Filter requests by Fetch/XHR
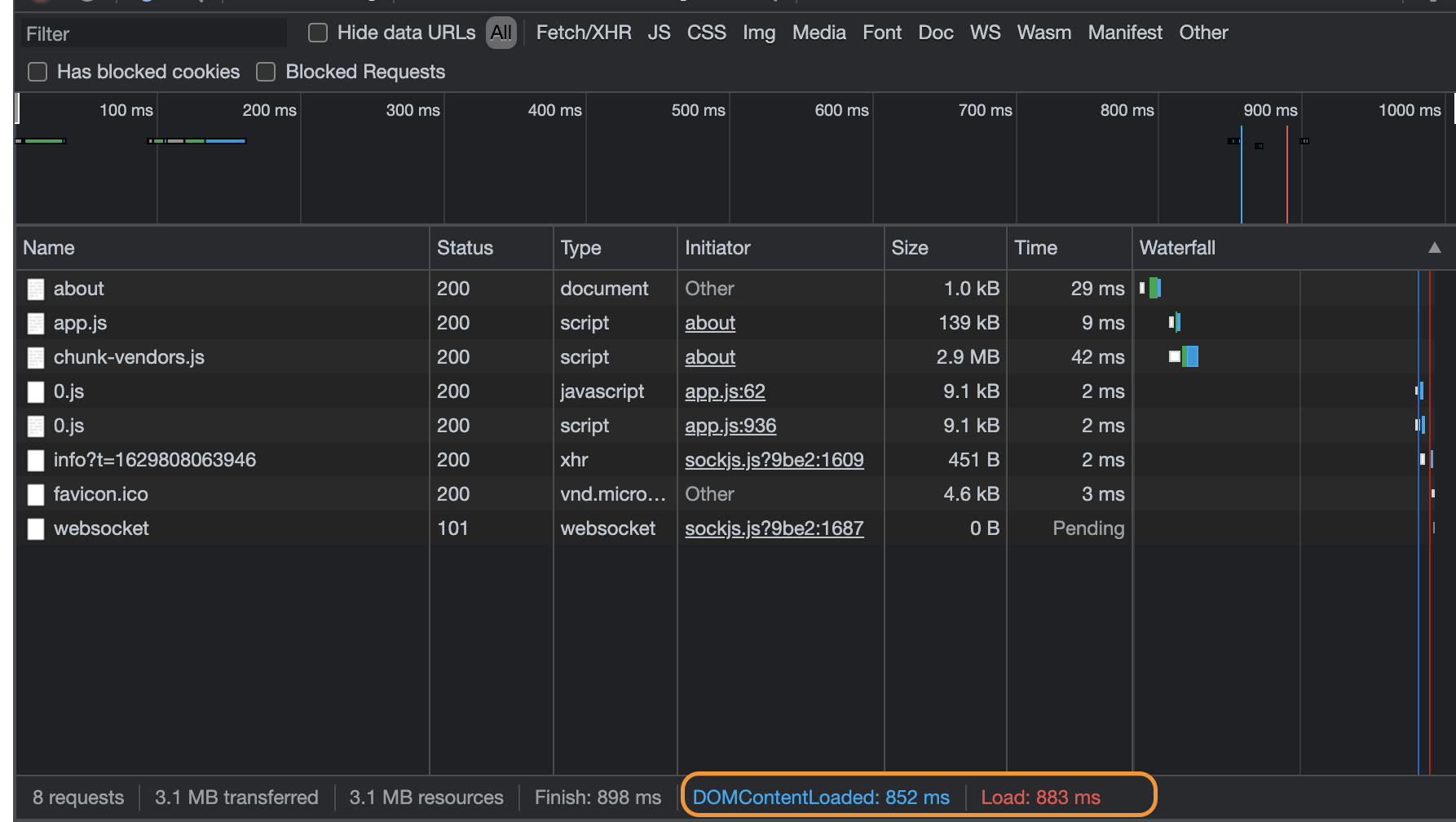Screen dimensions: 1456x822 (x=584, y=33)
